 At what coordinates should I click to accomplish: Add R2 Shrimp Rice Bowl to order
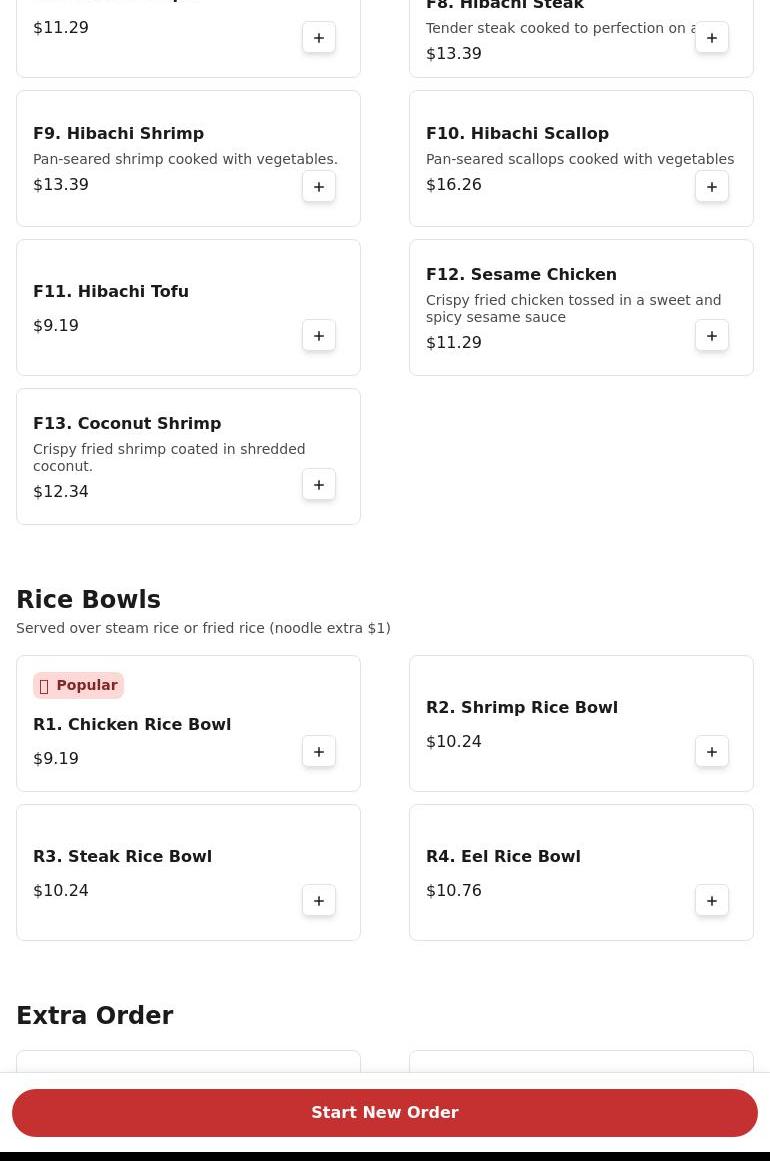[712, 752]
